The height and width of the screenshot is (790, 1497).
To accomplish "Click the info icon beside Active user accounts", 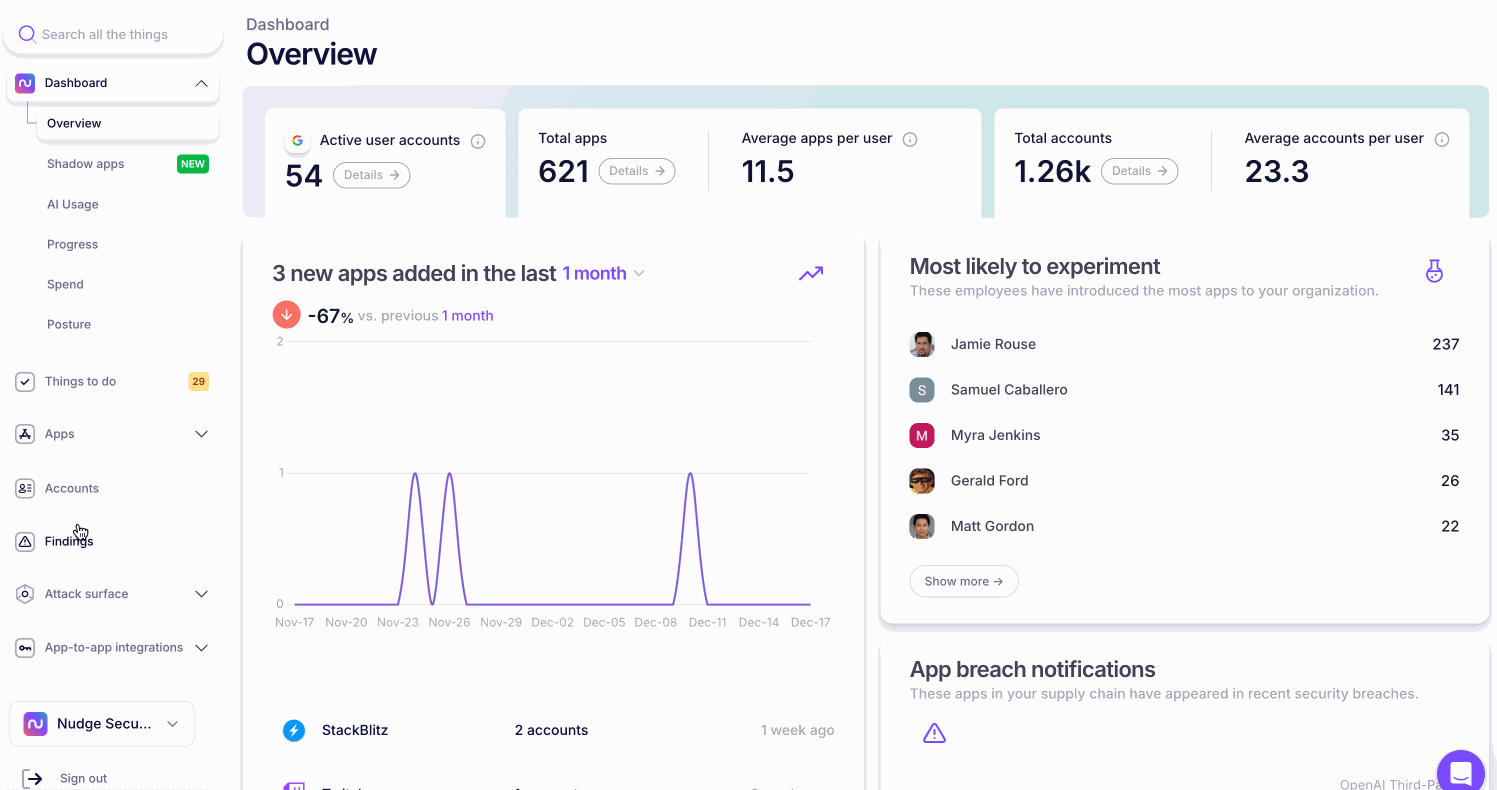I will (x=478, y=141).
